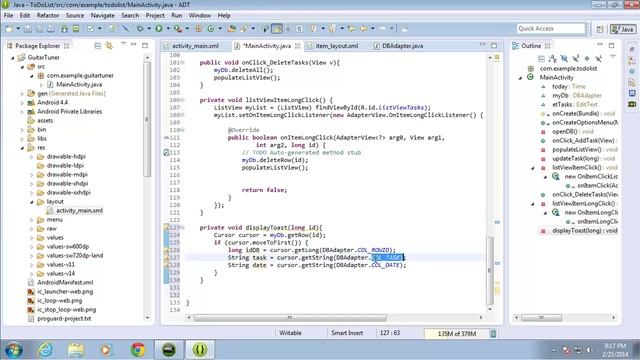This screenshot has width=640, height=360.
Task: Click the Next Annotation toolbar icon
Action: tap(312, 29)
